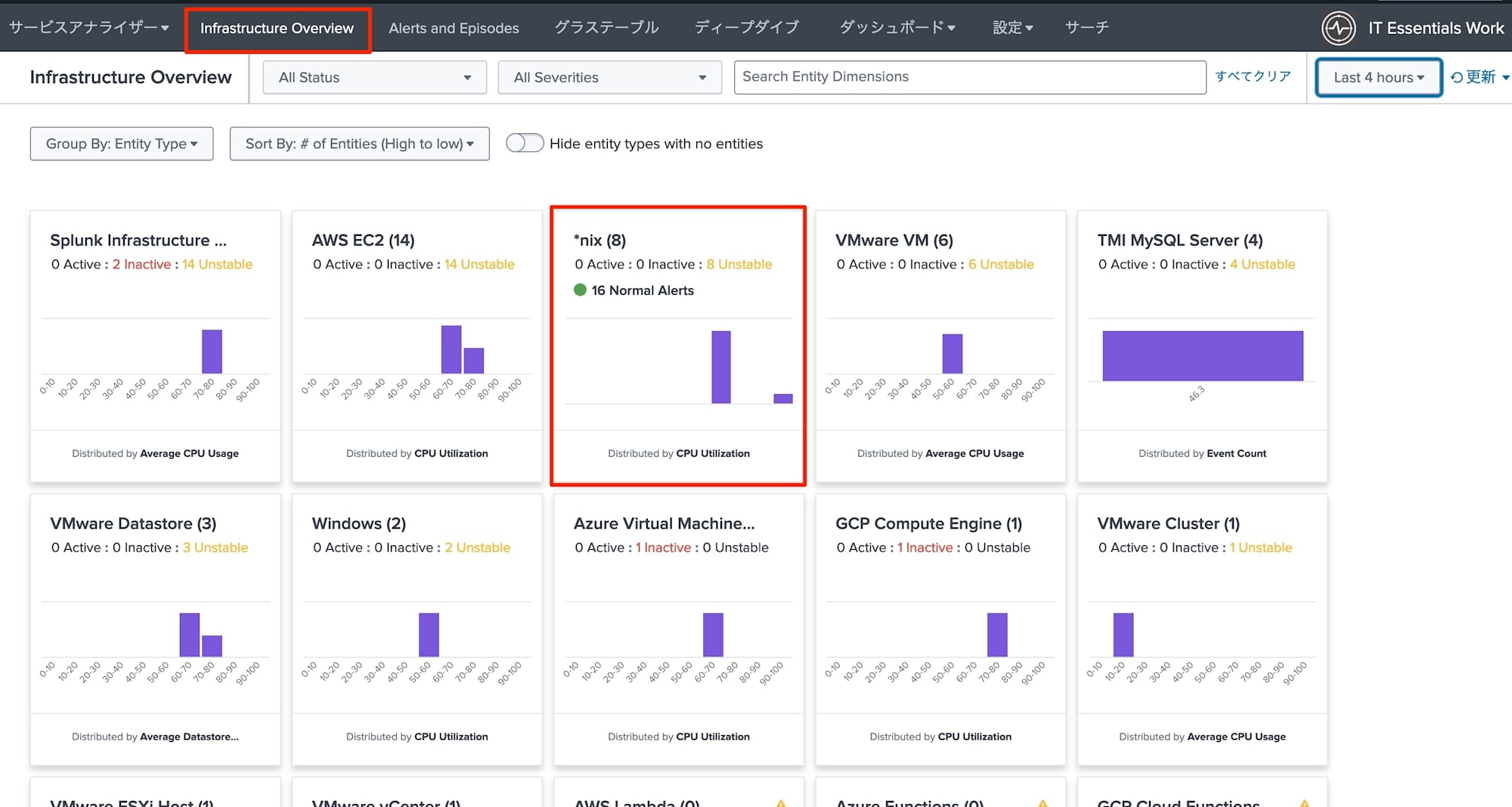Screen dimensions: 1512x807
Task: Open the Last 4 hours time range picker
Action: point(1379,77)
